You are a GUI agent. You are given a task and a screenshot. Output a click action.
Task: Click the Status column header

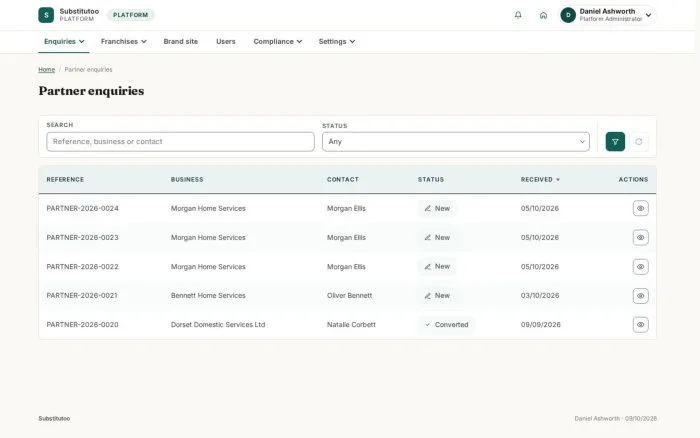pyautogui.click(x=431, y=179)
